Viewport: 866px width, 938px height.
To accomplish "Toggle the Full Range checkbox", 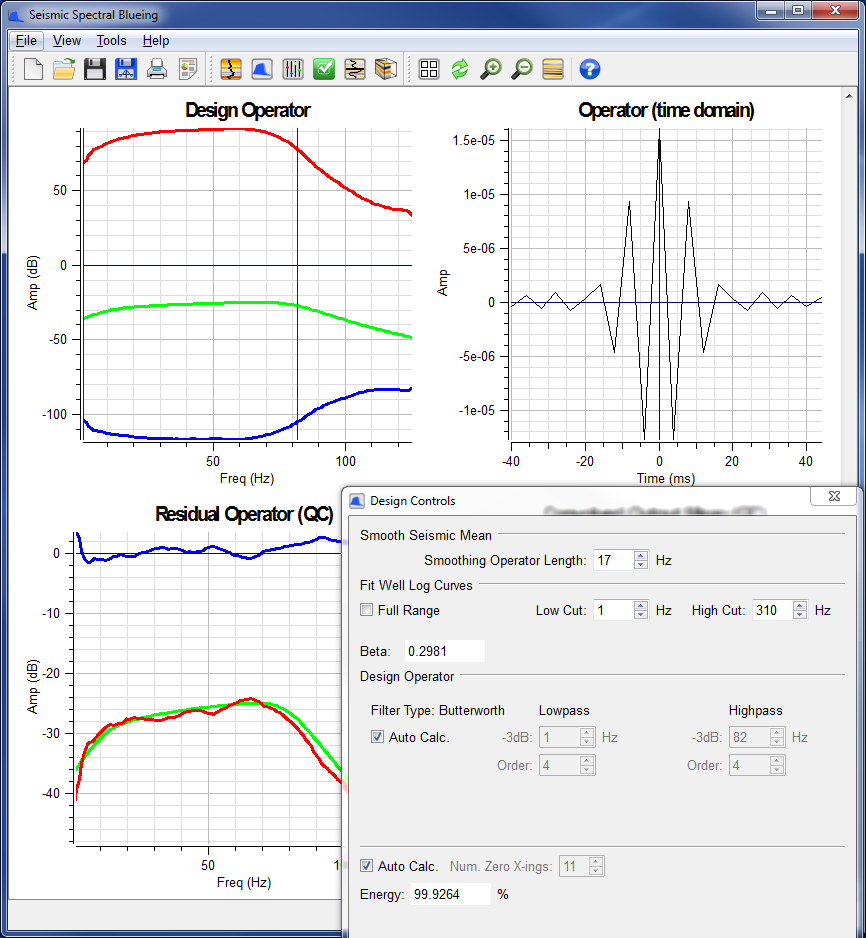I will [367, 610].
